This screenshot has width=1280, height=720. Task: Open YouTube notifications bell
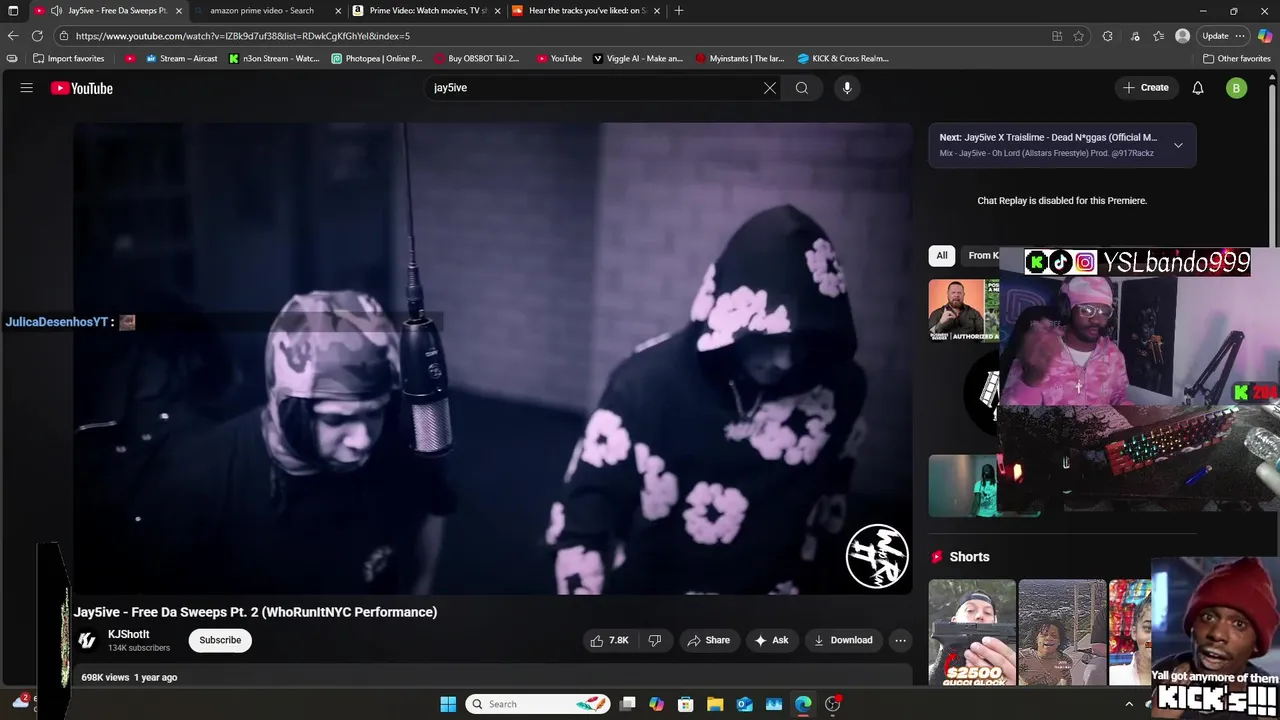click(1198, 88)
